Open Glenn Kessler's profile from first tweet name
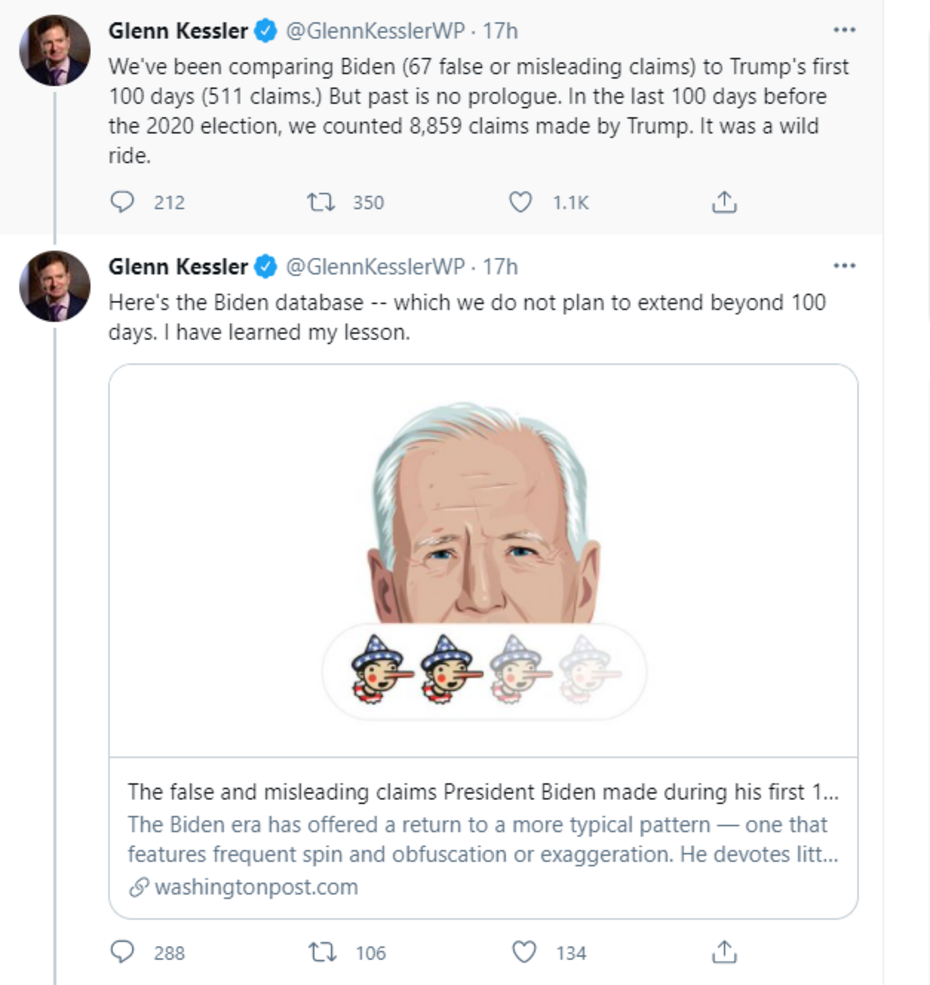The image size is (930, 985). coord(177,31)
